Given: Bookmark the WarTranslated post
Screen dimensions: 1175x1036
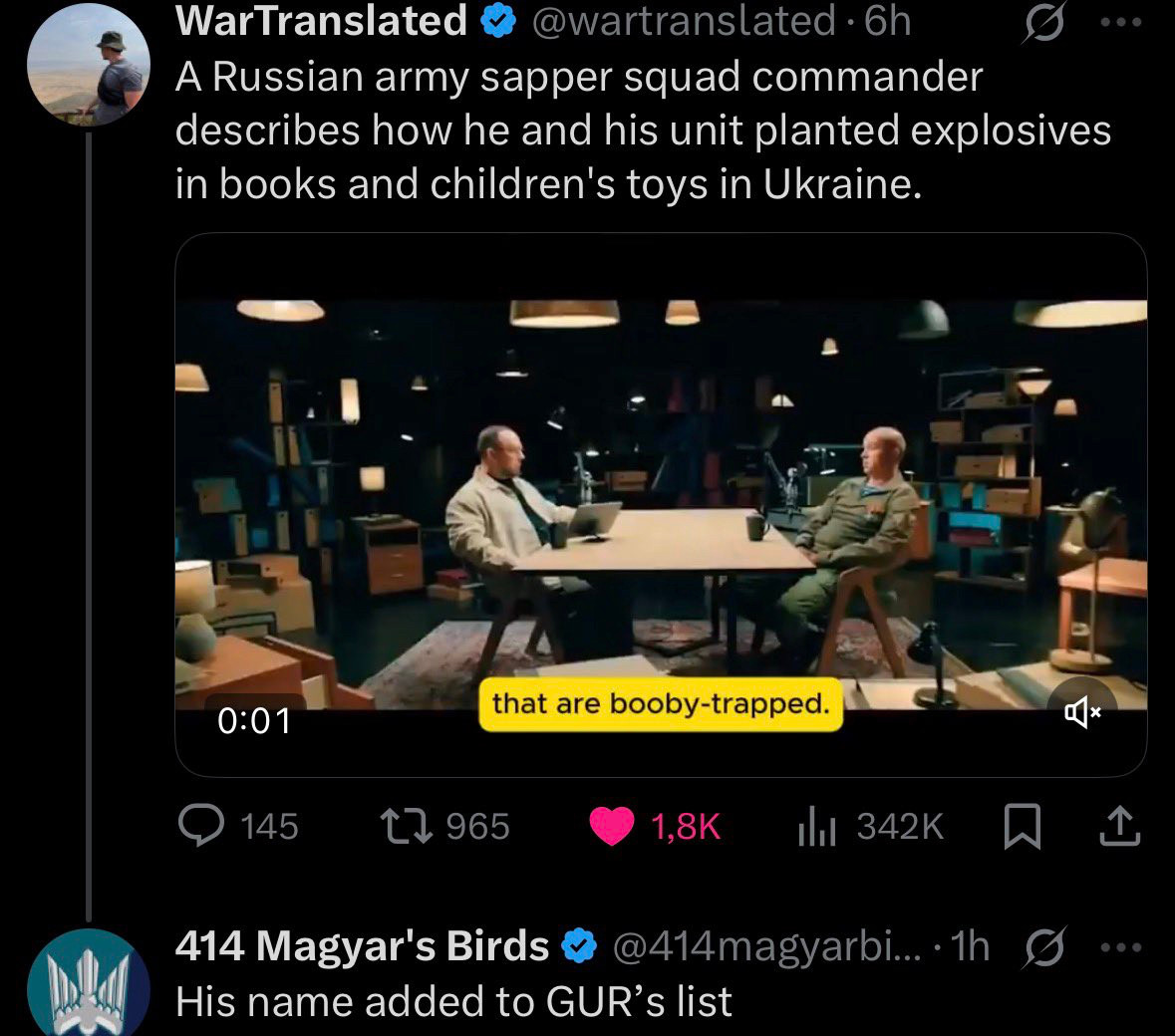Looking at the screenshot, I should pyautogui.click(x=1023, y=826).
